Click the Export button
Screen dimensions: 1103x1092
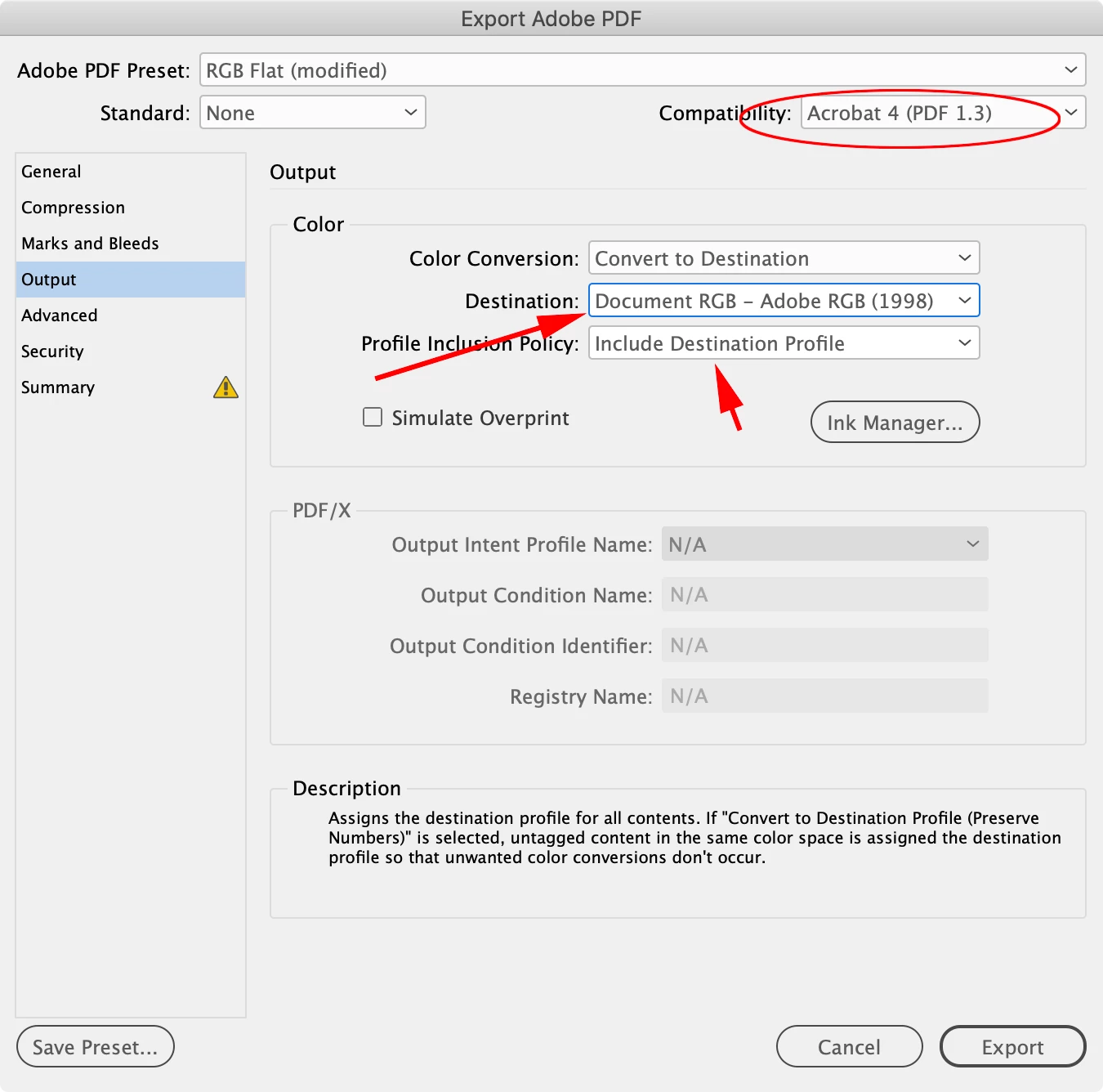coord(1012,1046)
